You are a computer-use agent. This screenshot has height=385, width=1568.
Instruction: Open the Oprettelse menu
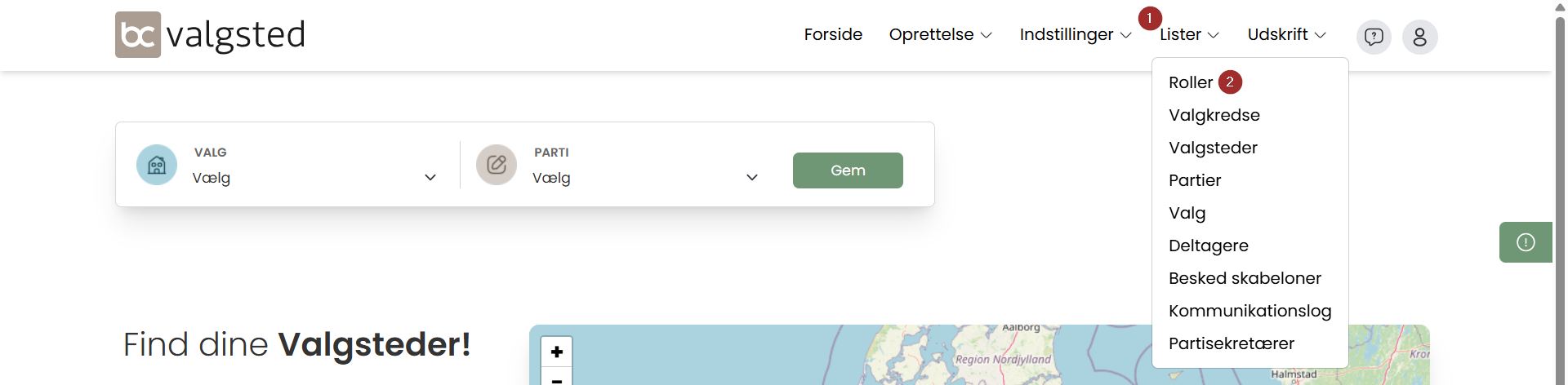(x=940, y=35)
